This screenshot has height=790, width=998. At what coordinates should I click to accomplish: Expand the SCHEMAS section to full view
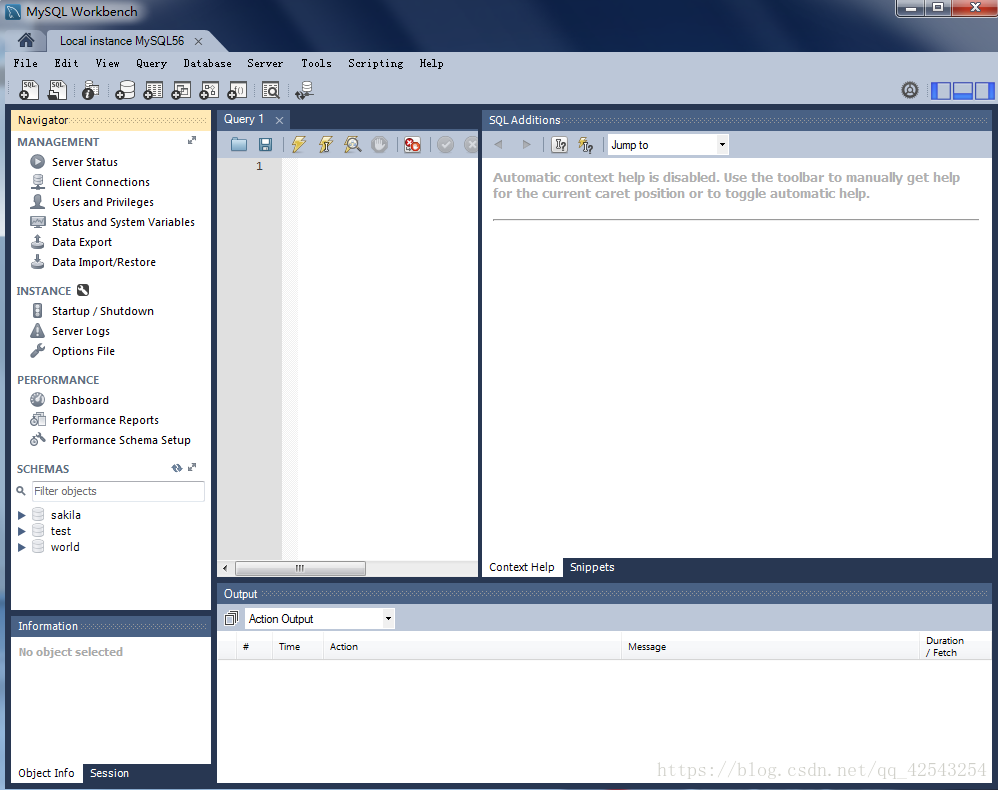click(x=192, y=467)
